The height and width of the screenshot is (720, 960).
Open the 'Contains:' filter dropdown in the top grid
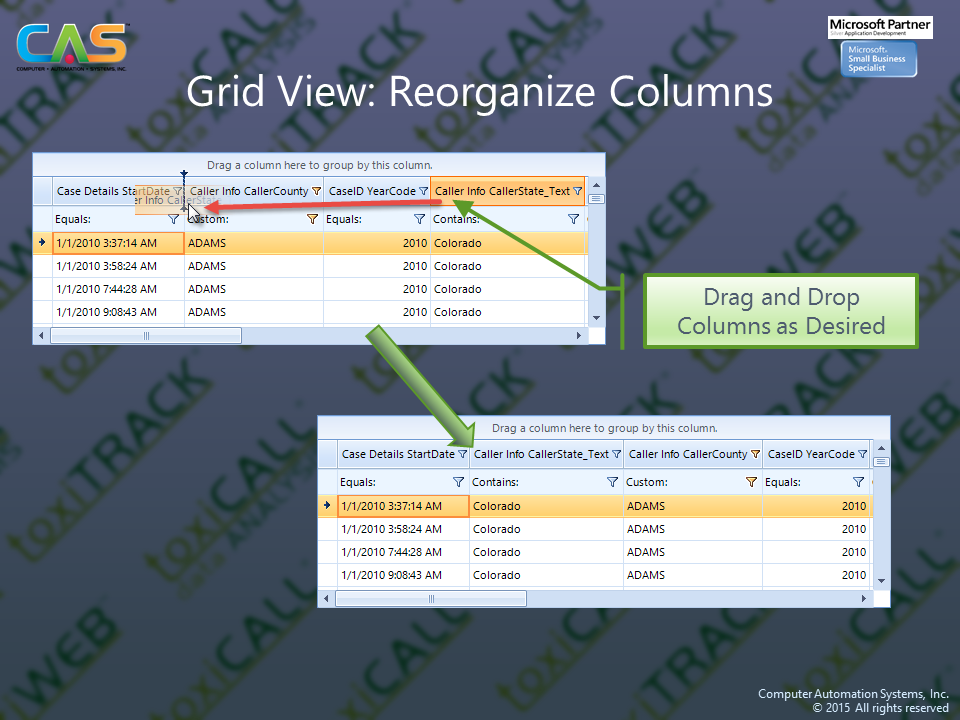[x=573, y=219]
